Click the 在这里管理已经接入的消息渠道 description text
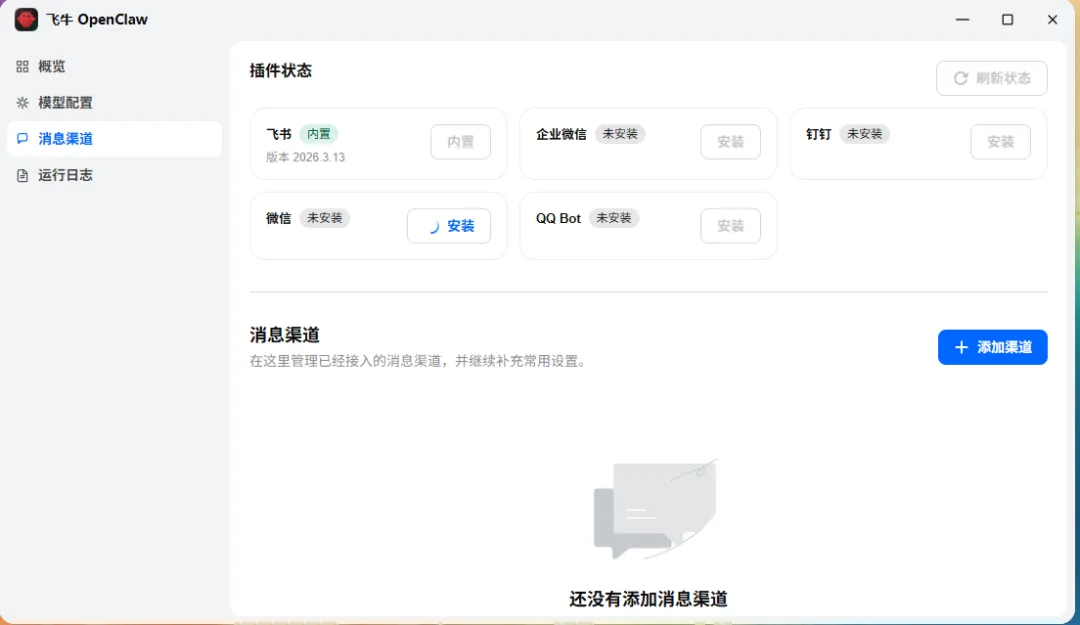Screen dimensions: 1080x625 417,361
